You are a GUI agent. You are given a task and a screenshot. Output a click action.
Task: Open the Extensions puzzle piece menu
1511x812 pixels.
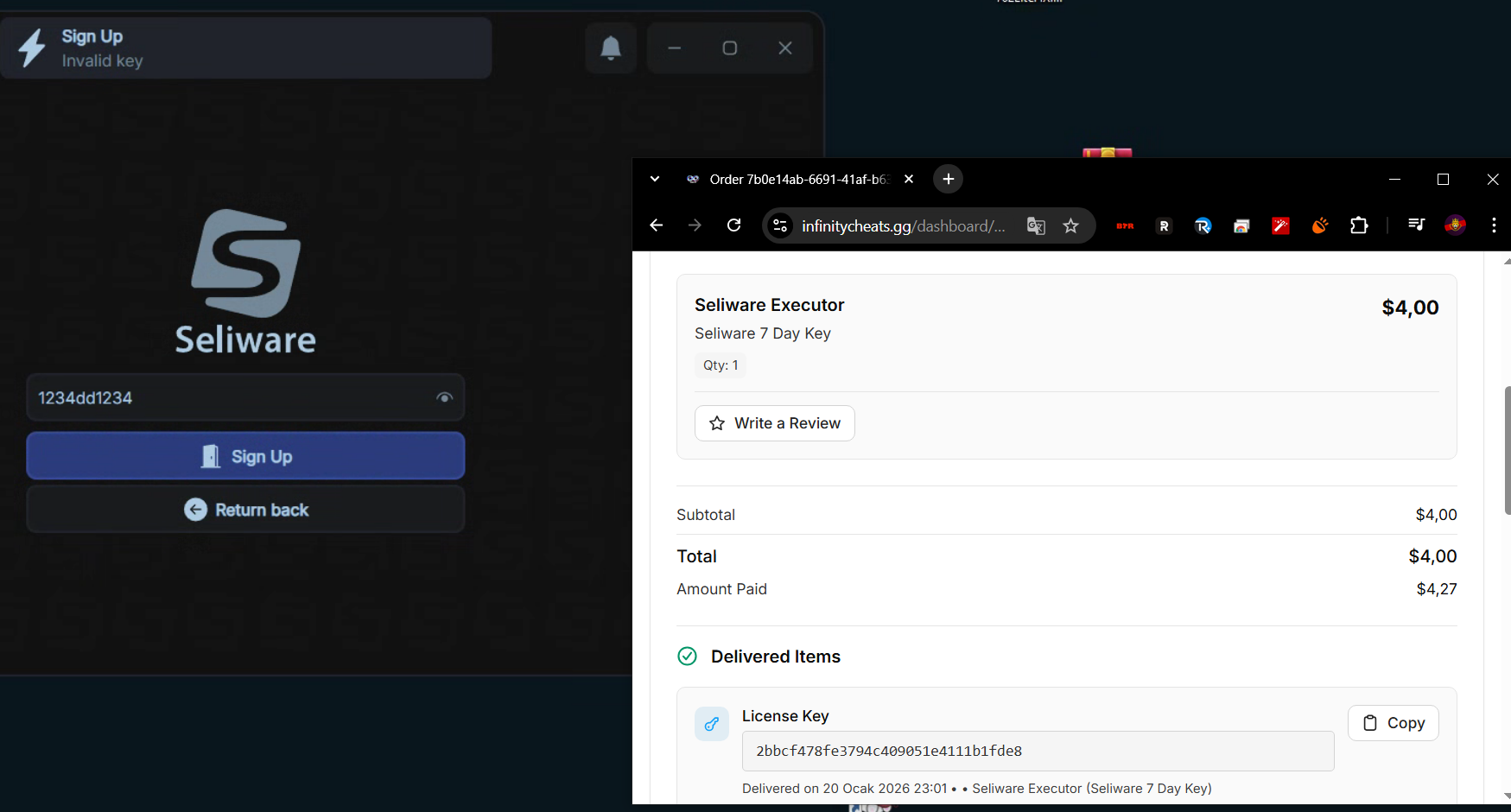coord(1359,225)
